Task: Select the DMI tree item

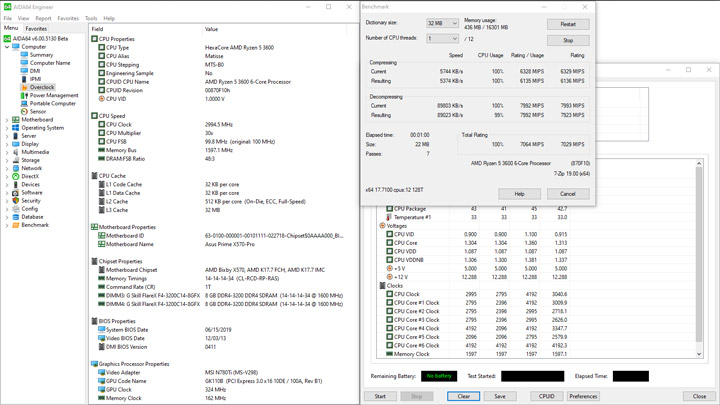Action: point(35,71)
